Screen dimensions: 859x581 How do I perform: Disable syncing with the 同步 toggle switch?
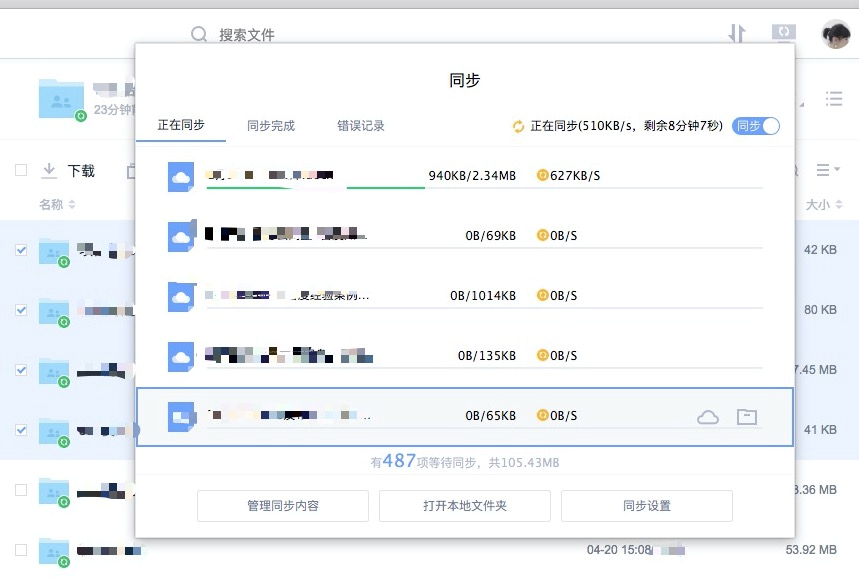[x=756, y=126]
